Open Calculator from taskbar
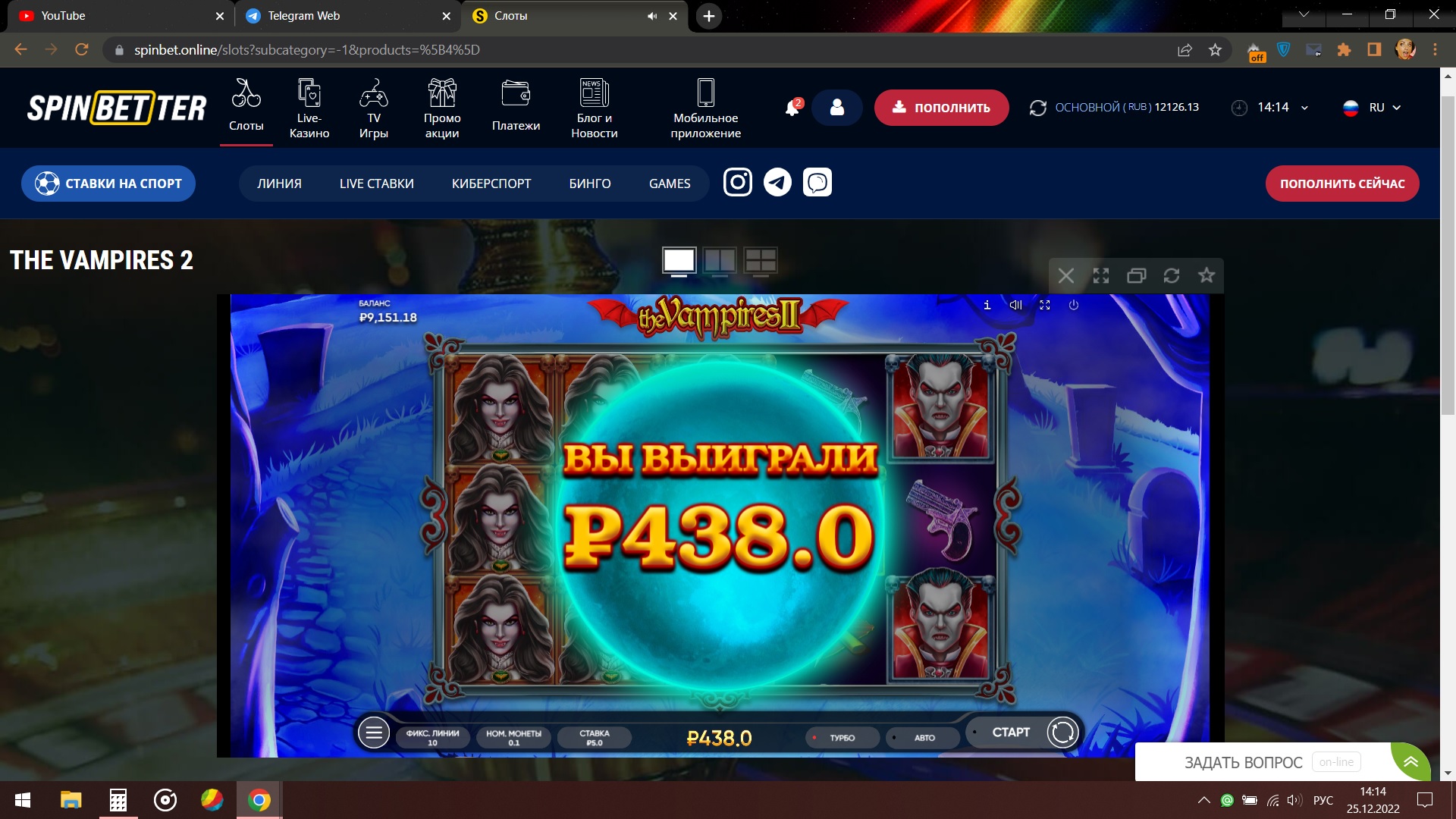1456x819 pixels. click(x=118, y=800)
